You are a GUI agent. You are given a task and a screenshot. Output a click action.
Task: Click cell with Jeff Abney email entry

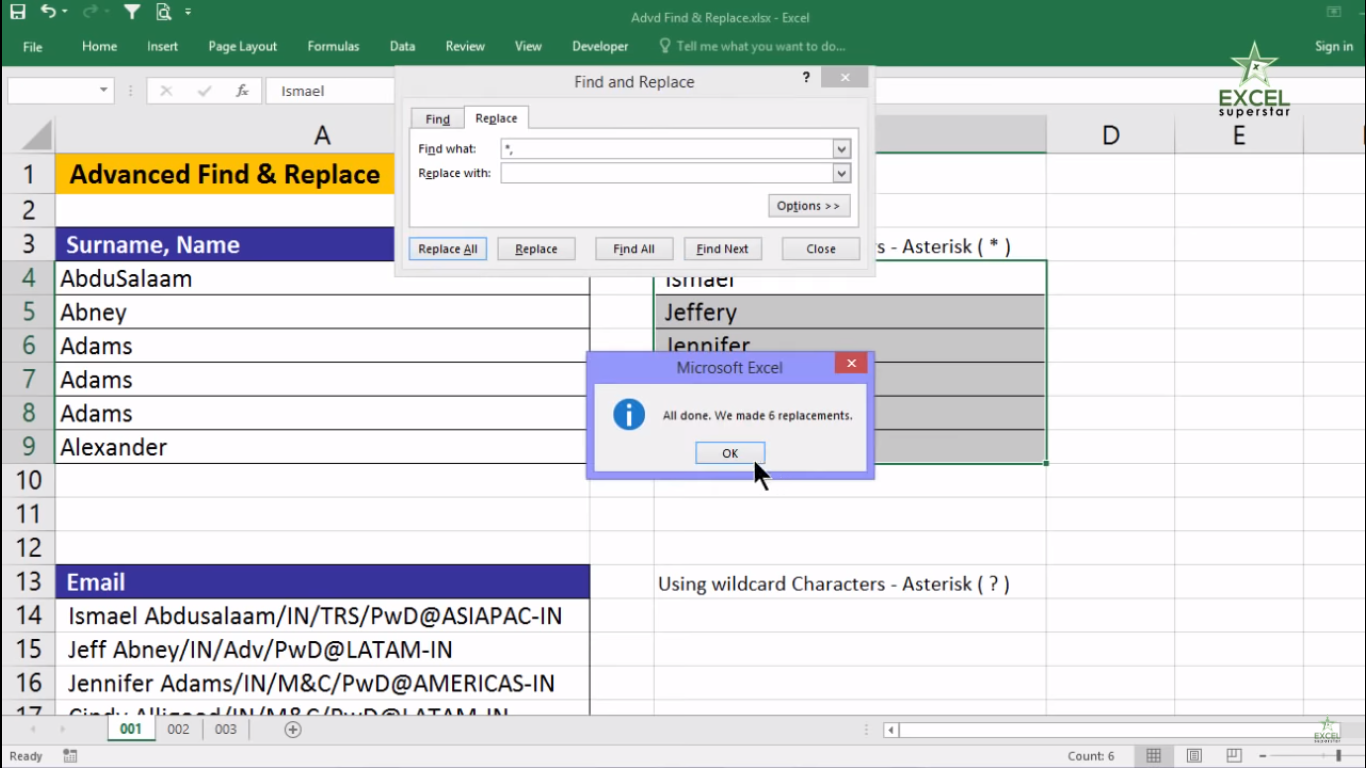click(x=322, y=650)
